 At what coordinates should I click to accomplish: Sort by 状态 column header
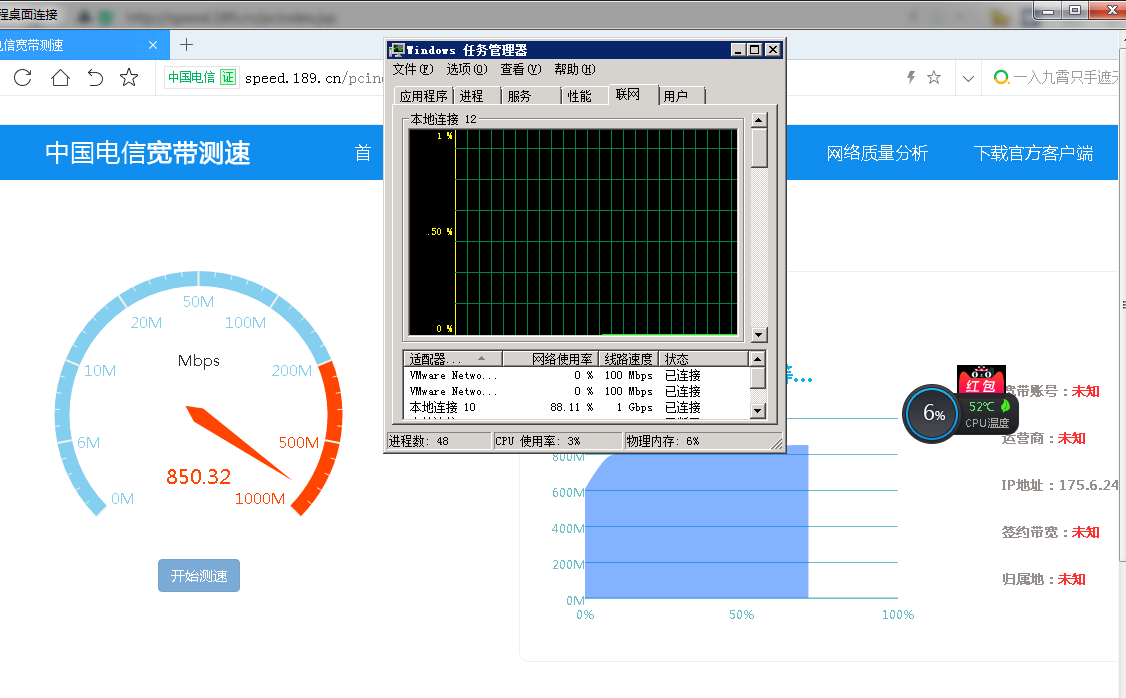[703, 358]
